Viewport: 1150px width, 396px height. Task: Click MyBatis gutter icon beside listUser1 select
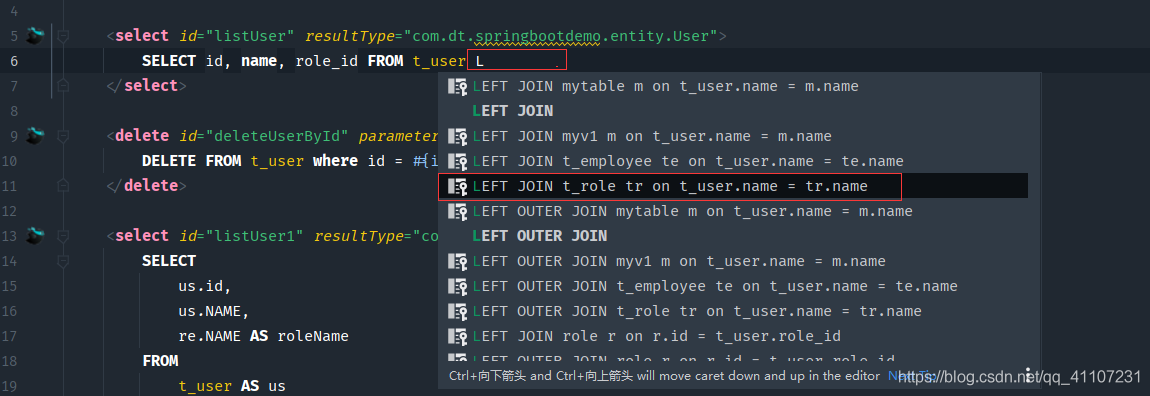36,235
